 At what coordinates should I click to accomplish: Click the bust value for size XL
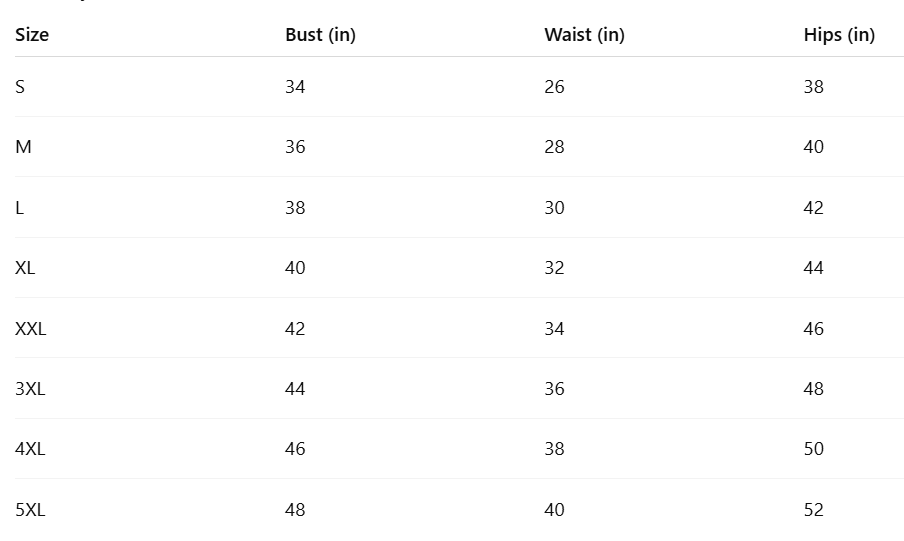tap(295, 268)
